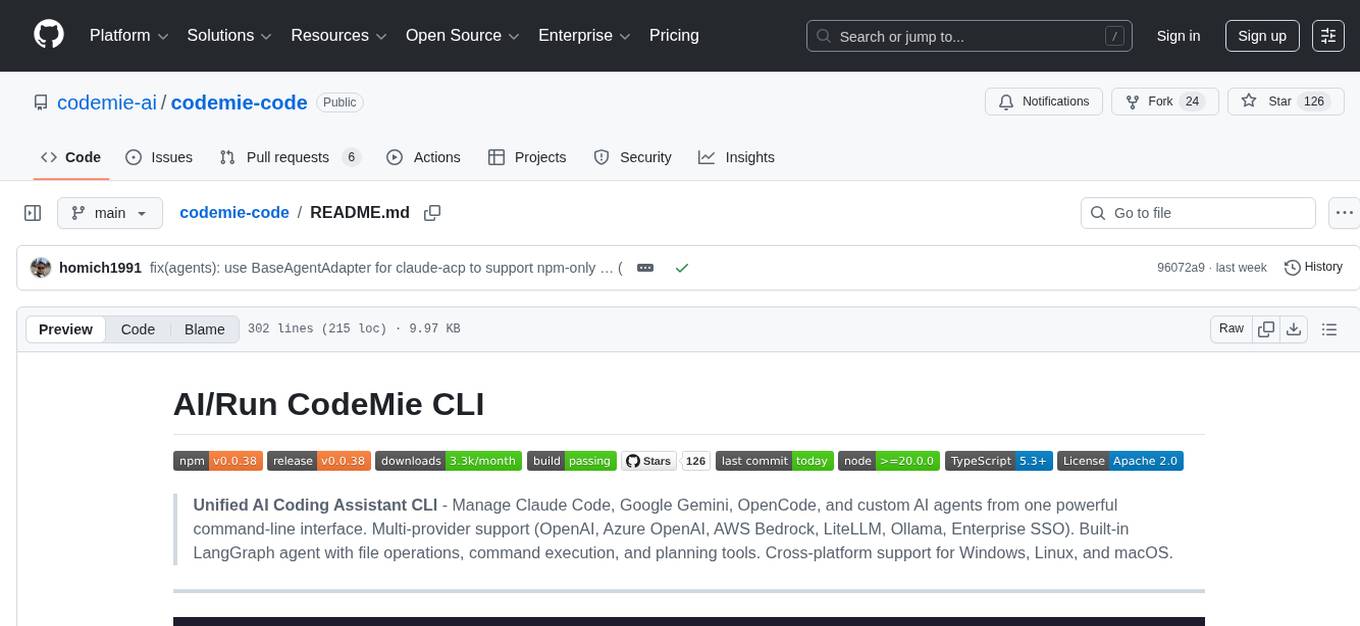Open the codemie-ai organization link
This screenshot has width=1360, height=626.
pos(106,102)
